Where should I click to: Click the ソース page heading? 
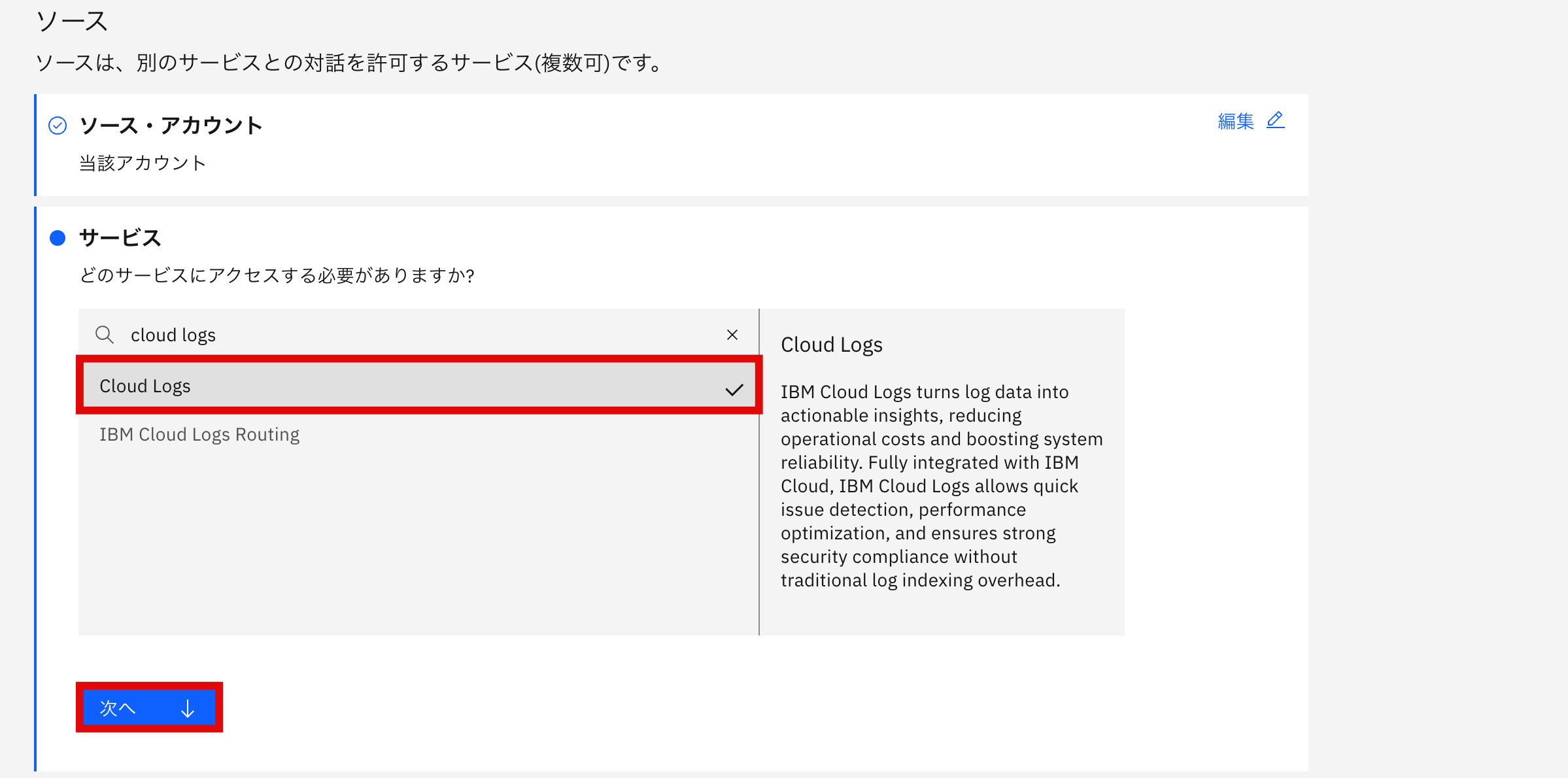tap(72, 22)
